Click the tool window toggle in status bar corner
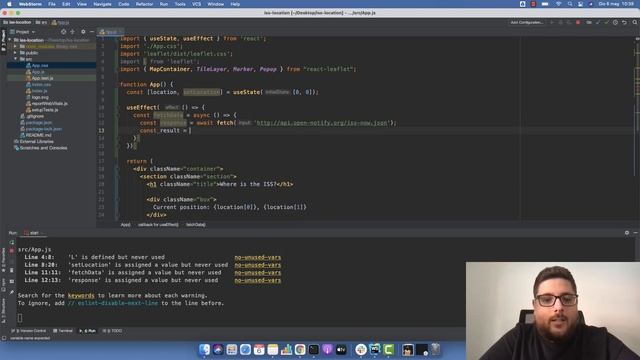 pyautogui.click(x=4, y=338)
